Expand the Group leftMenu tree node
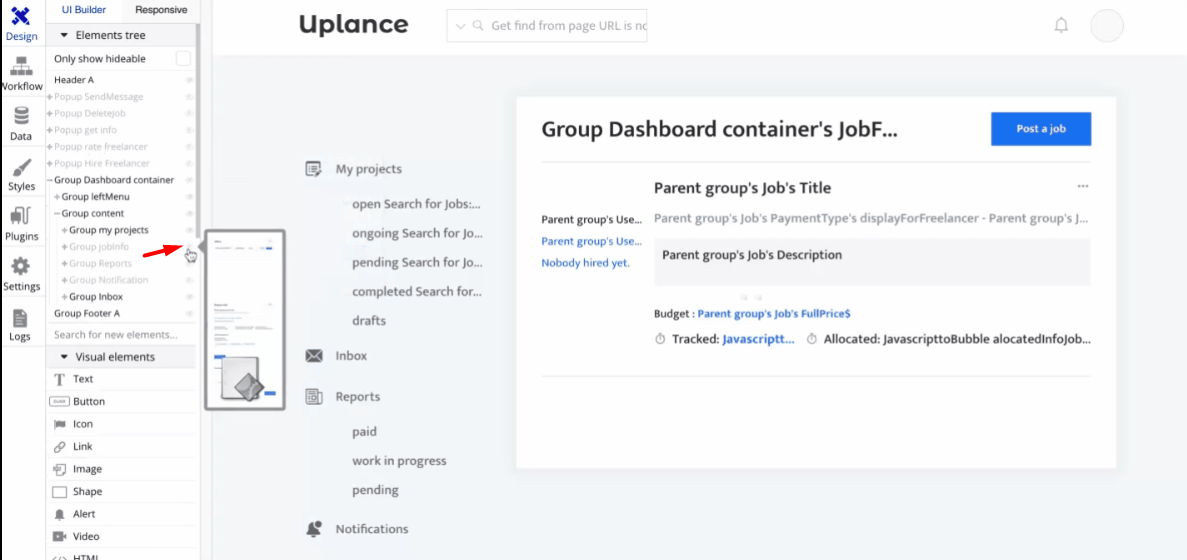This screenshot has height=560, width=1187. 58,197
